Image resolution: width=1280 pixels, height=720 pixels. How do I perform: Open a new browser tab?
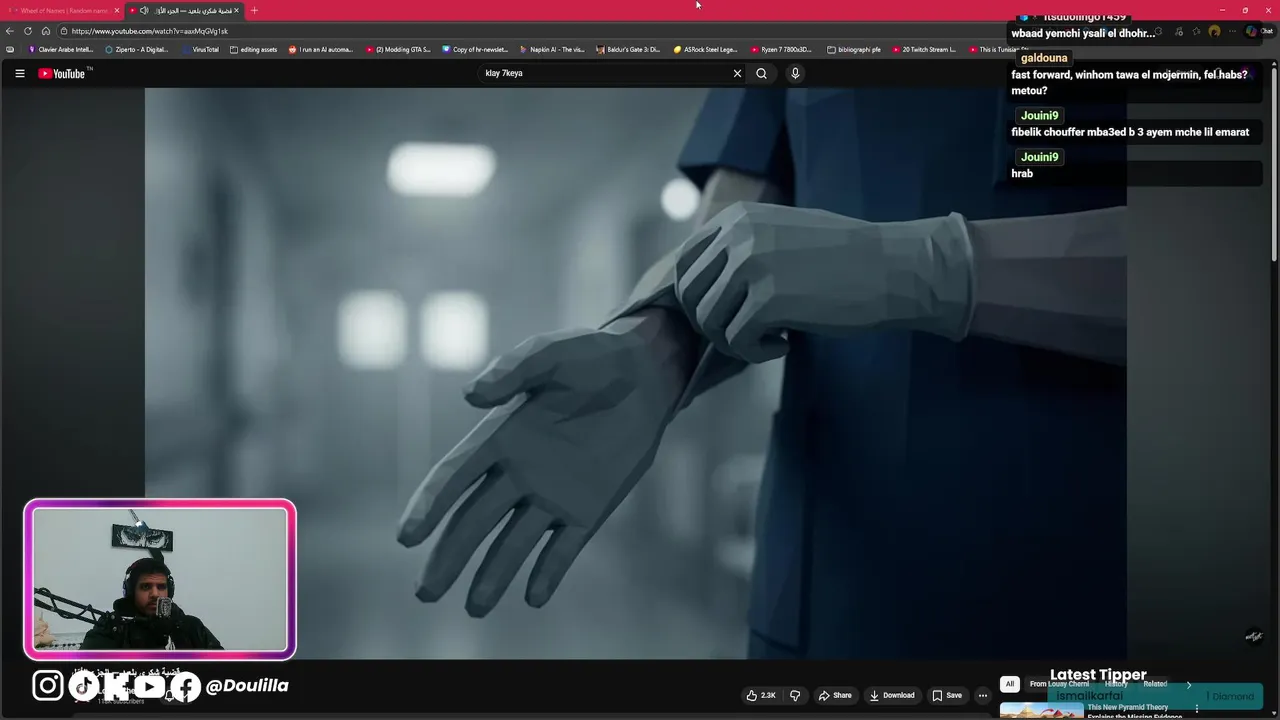[x=254, y=10]
